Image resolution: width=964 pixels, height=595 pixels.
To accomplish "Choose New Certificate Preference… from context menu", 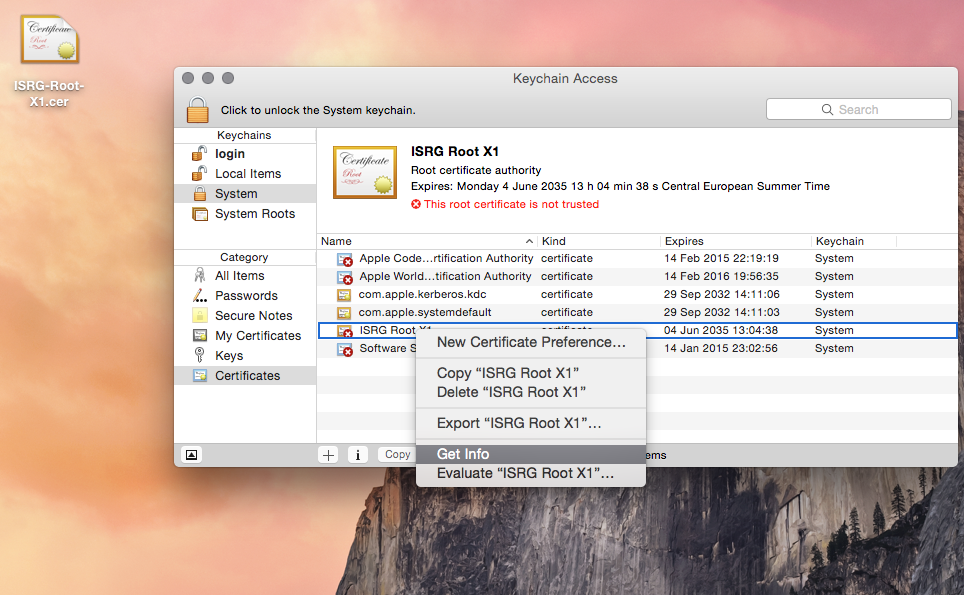I will [531, 342].
